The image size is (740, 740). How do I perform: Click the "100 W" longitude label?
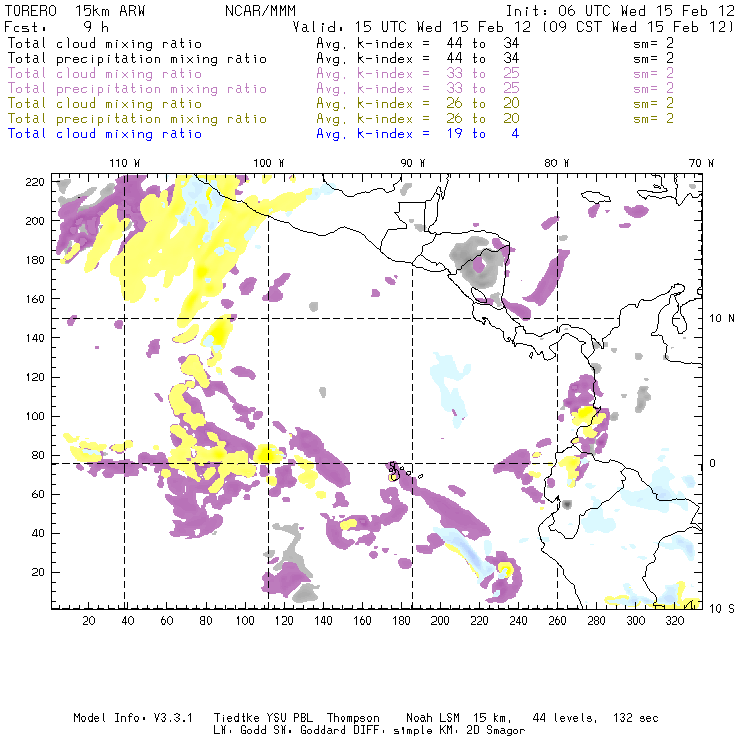(x=269, y=163)
